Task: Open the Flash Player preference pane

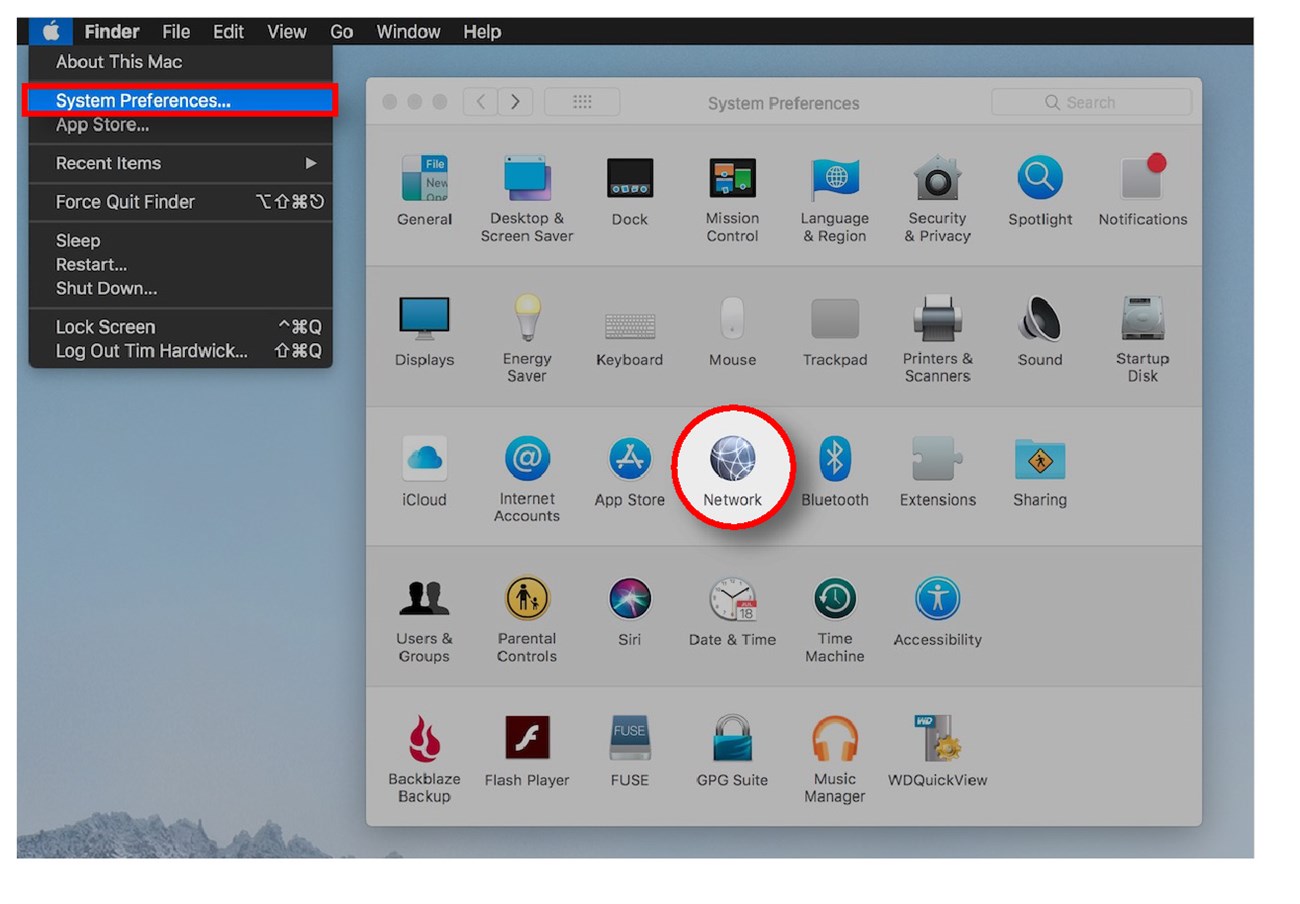Action: [x=527, y=752]
